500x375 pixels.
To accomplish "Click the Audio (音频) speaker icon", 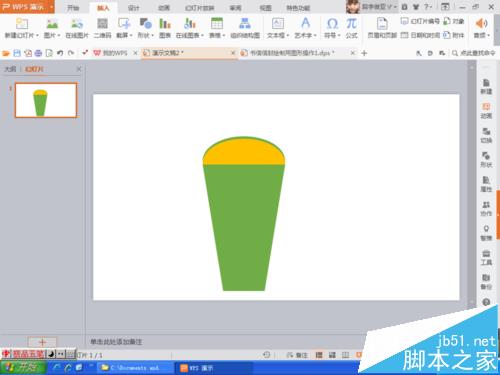I will 481,23.
